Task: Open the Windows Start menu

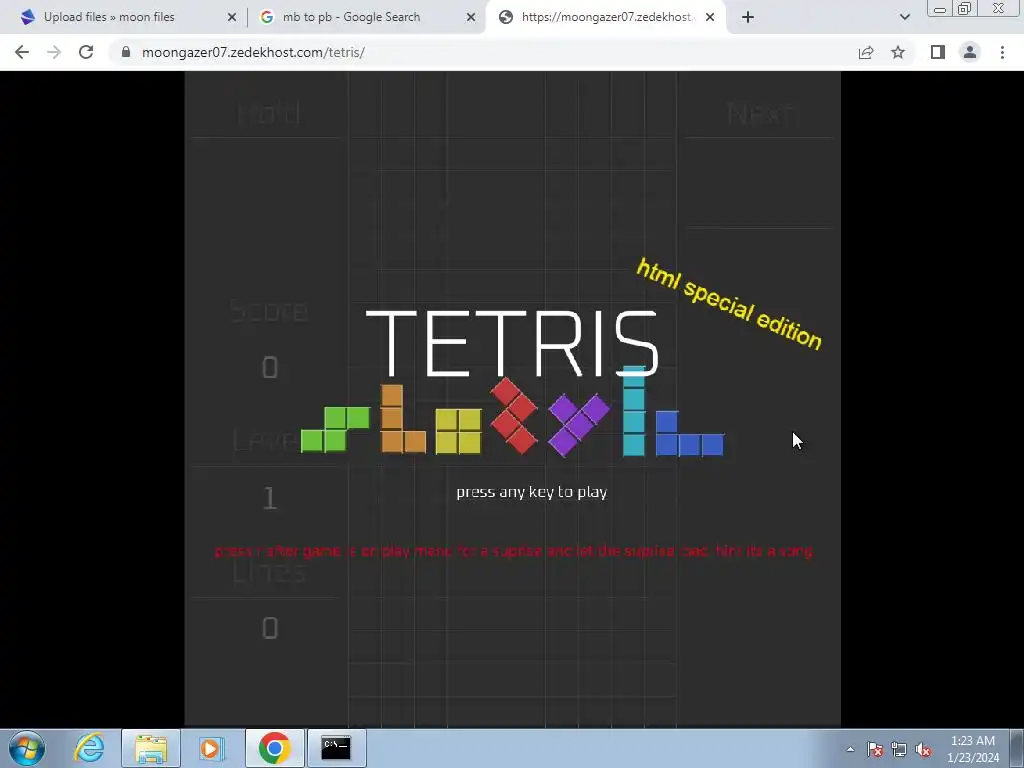Action: (26, 748)
